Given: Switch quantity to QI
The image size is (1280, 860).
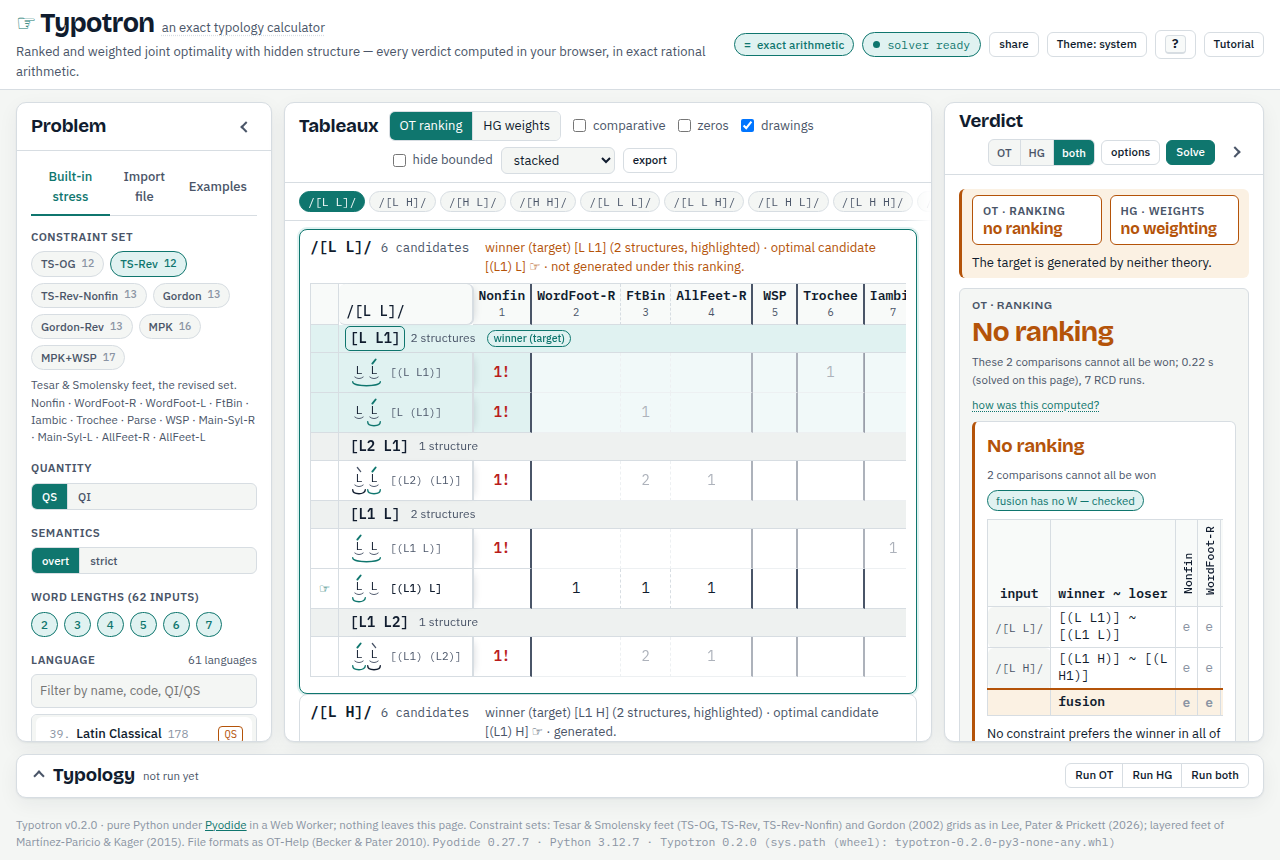Looking at the screenshot, I should (85, 496).
